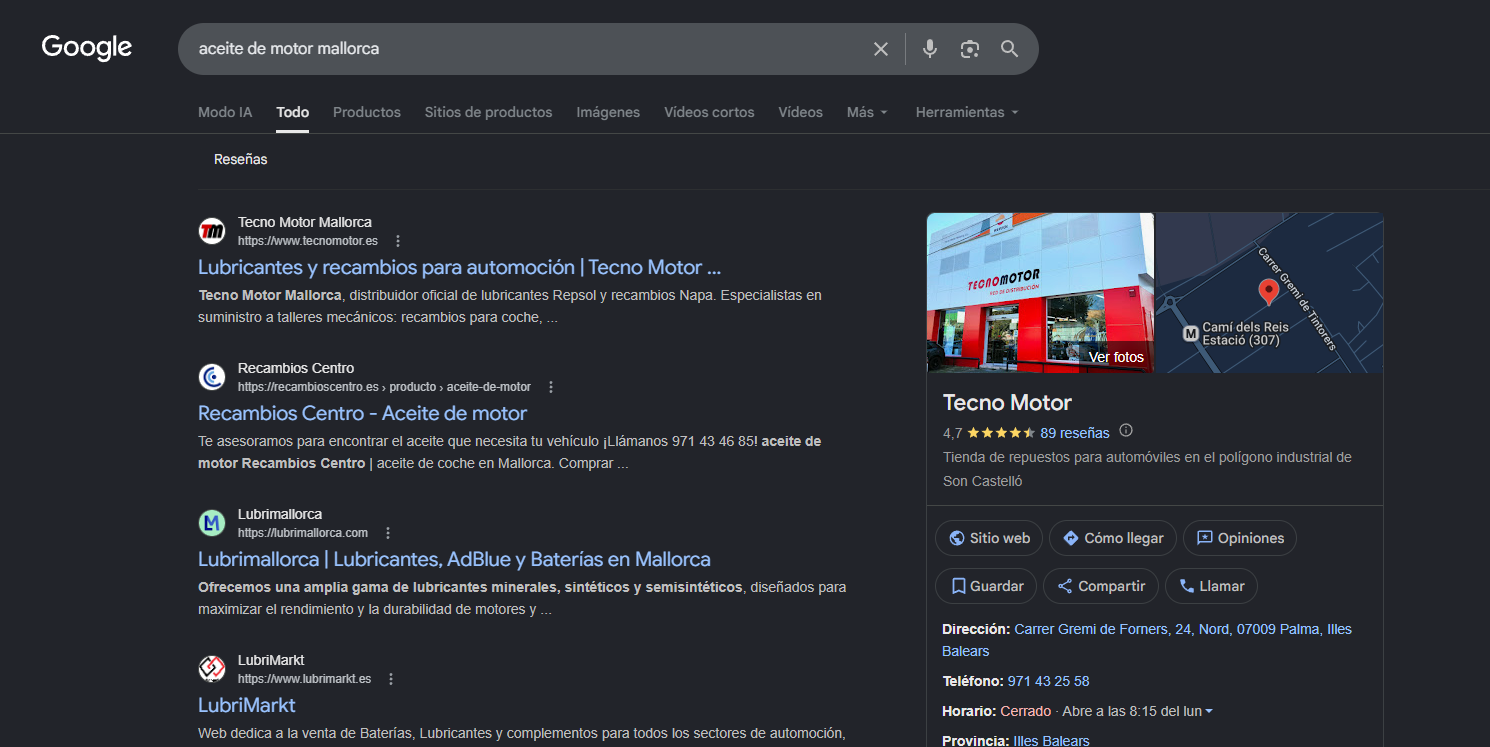Open Lubricantes y recambios Tecno Motor link
This screenshot has height=747, width=1490.
[459, 267]
